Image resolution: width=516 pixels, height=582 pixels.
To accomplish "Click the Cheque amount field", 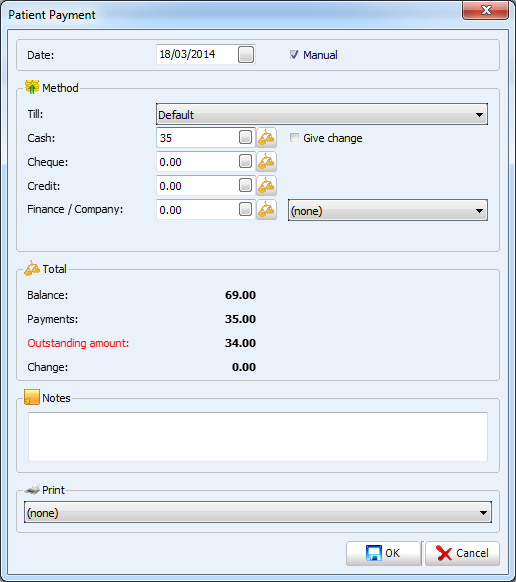I will [x=206, y=162].
